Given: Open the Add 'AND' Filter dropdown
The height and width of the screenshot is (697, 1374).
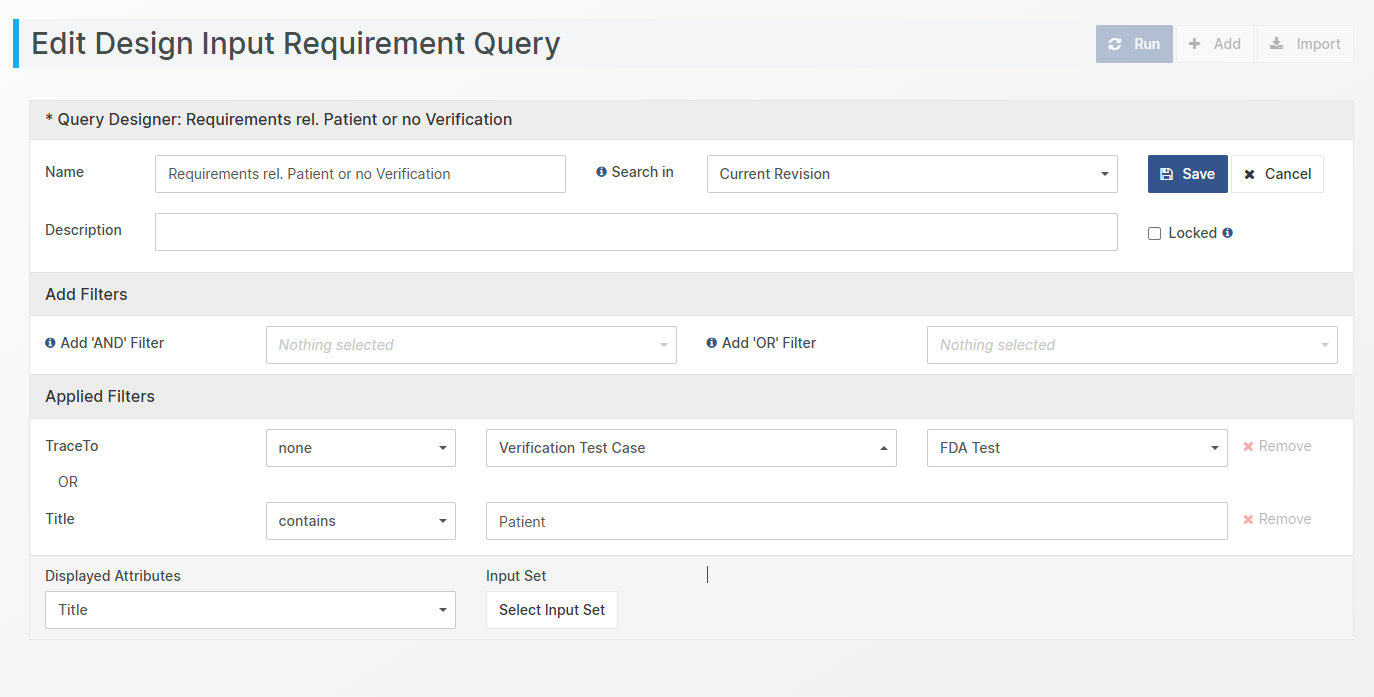Looking at the screenshot, I should pos(471,345).
